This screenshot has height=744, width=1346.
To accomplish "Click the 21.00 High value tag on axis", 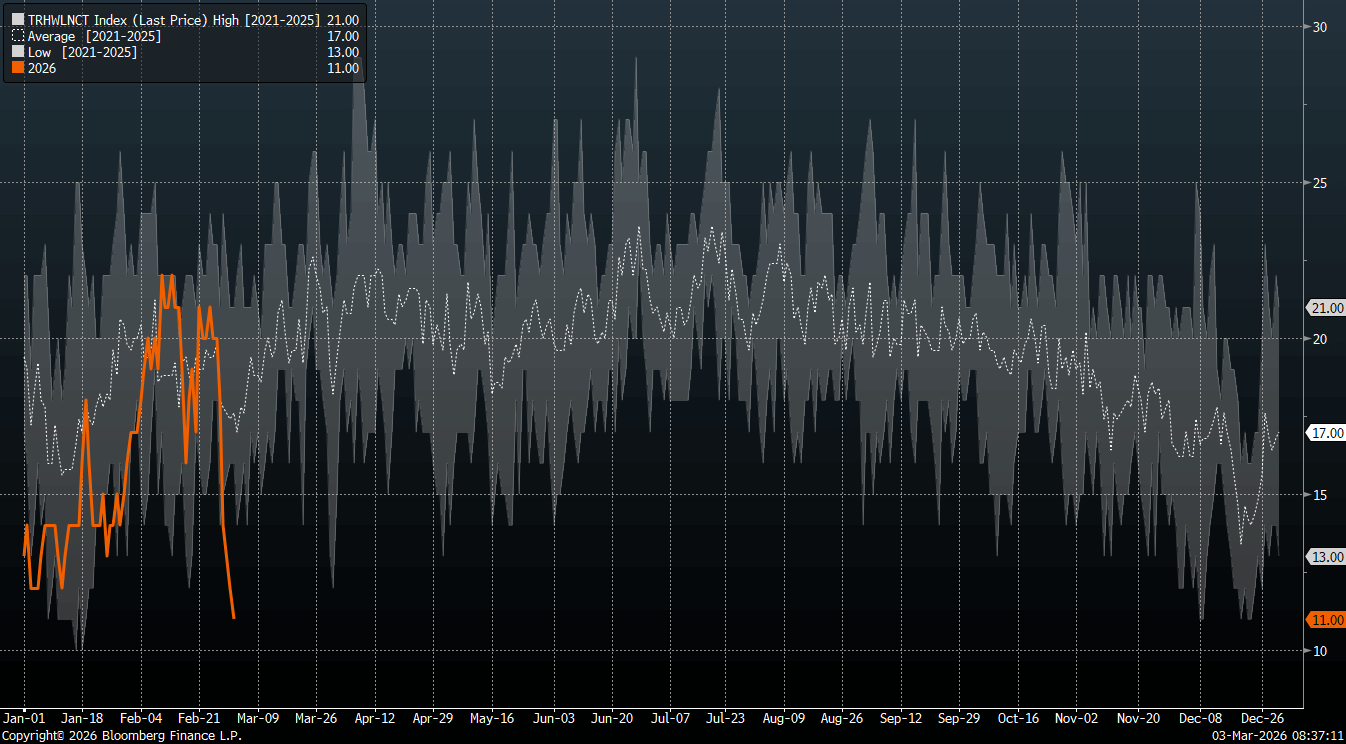I will click(1326, 308).
